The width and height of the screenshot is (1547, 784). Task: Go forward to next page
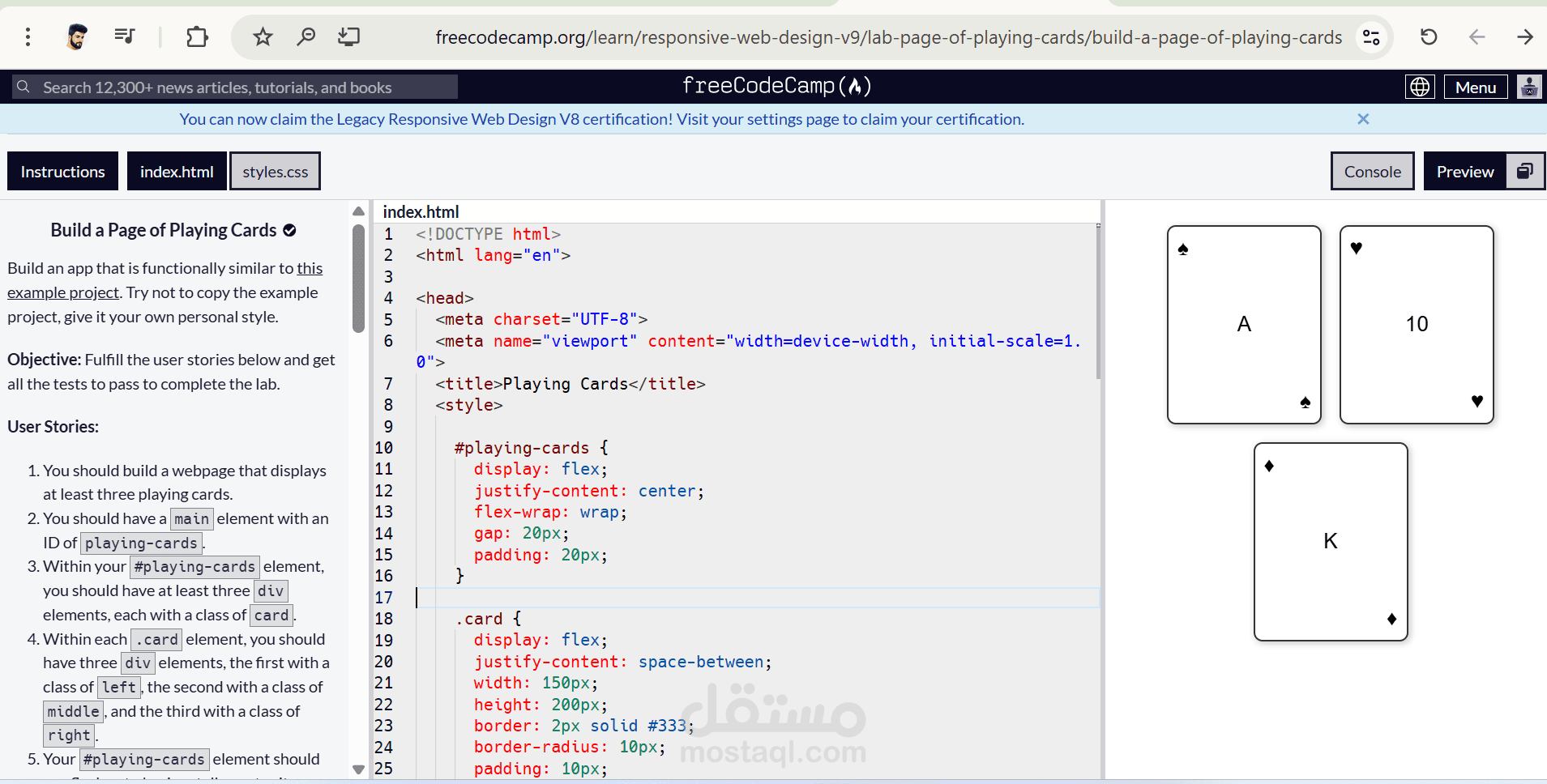click(1524, 36)
